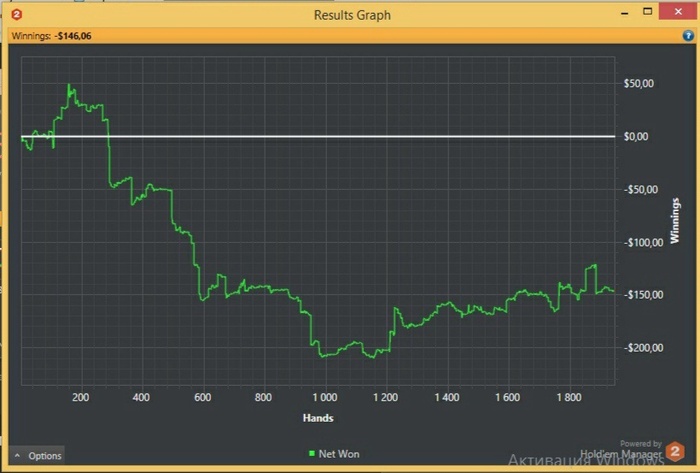
Task: Click the Net Won legend label
Action: 339,454
